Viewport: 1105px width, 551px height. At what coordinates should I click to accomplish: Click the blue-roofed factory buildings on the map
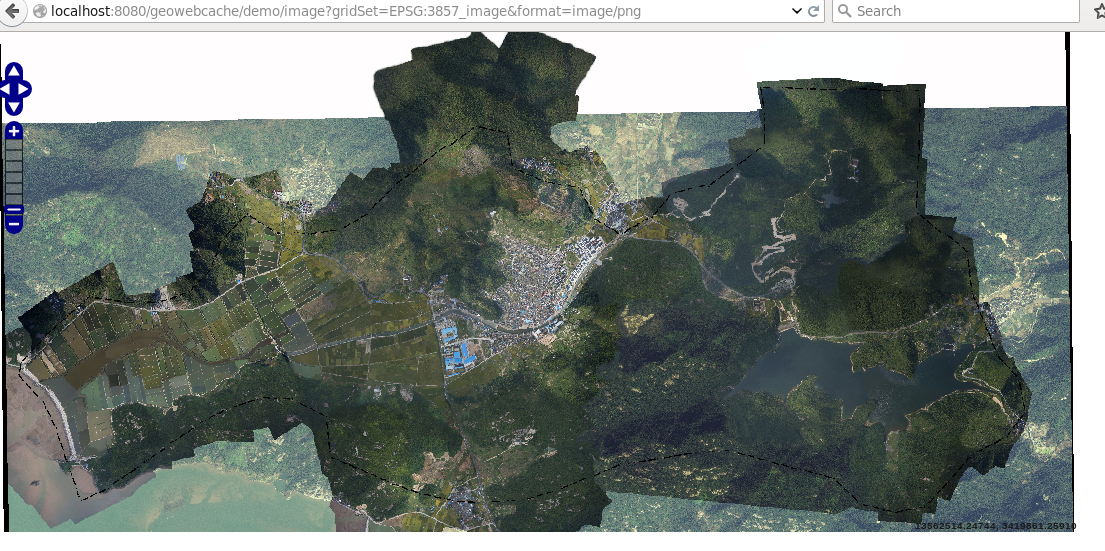(x=458, y=351)
